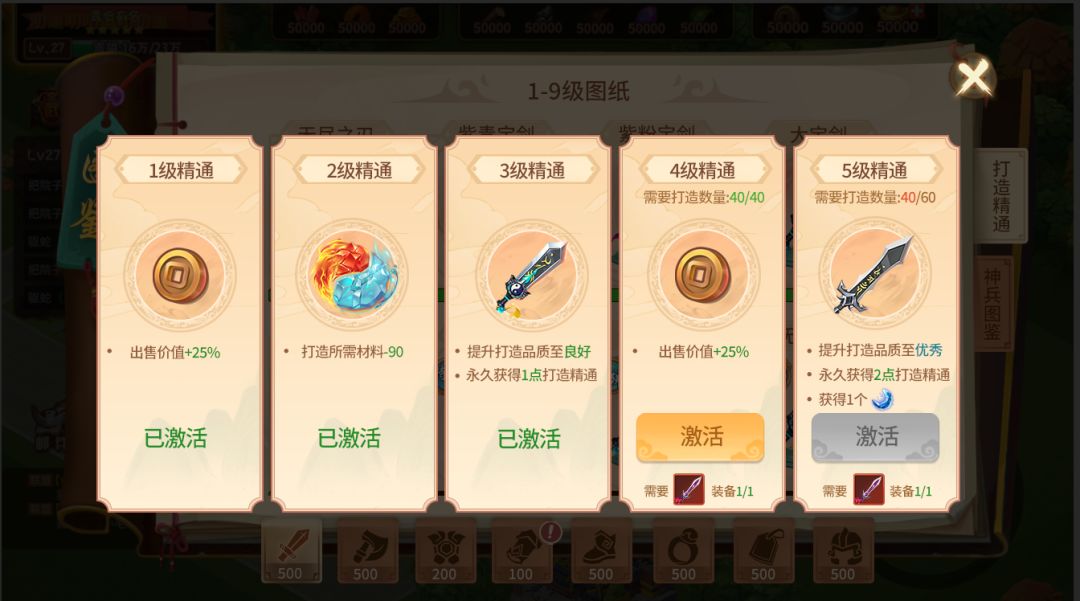Image resolution: width=1080 pixels, height=601 pixels.
Task: Choose the axe category icon
Action: point(367,551)
